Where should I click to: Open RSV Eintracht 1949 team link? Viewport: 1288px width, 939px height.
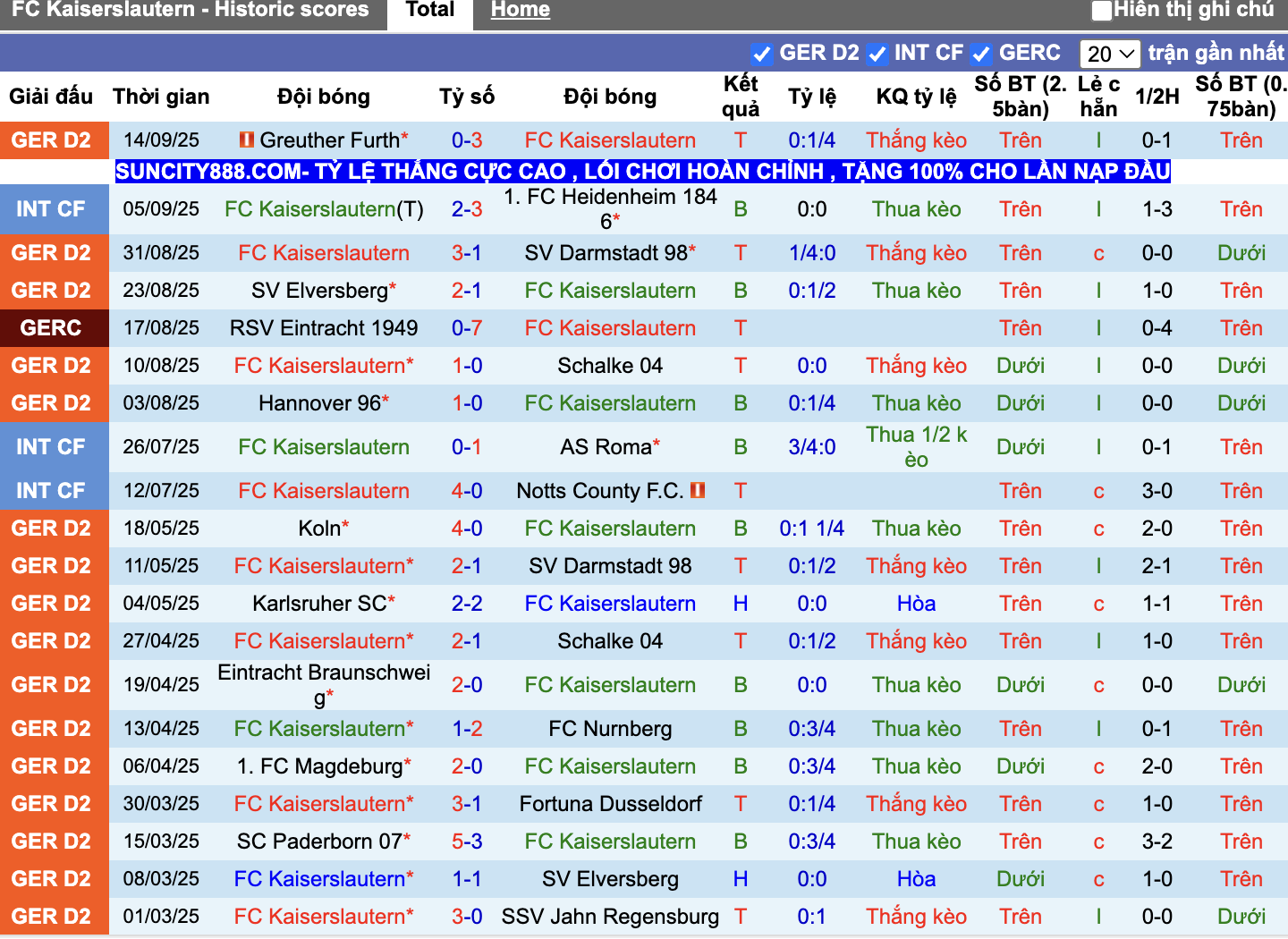(x=324, y=328)
